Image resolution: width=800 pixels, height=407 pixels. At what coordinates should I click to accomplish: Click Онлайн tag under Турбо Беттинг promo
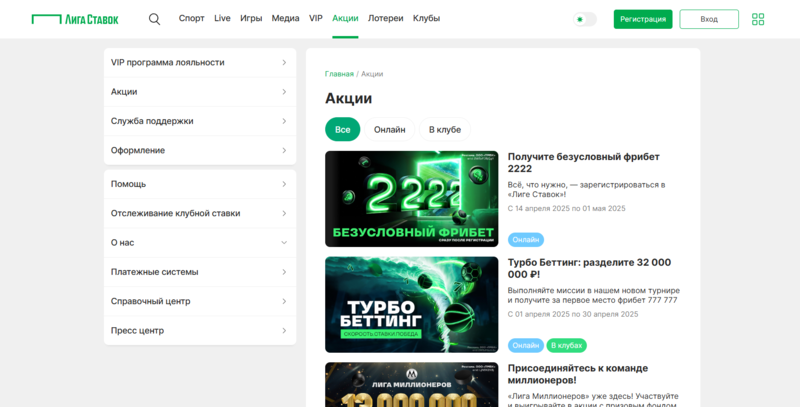[526, 345]
